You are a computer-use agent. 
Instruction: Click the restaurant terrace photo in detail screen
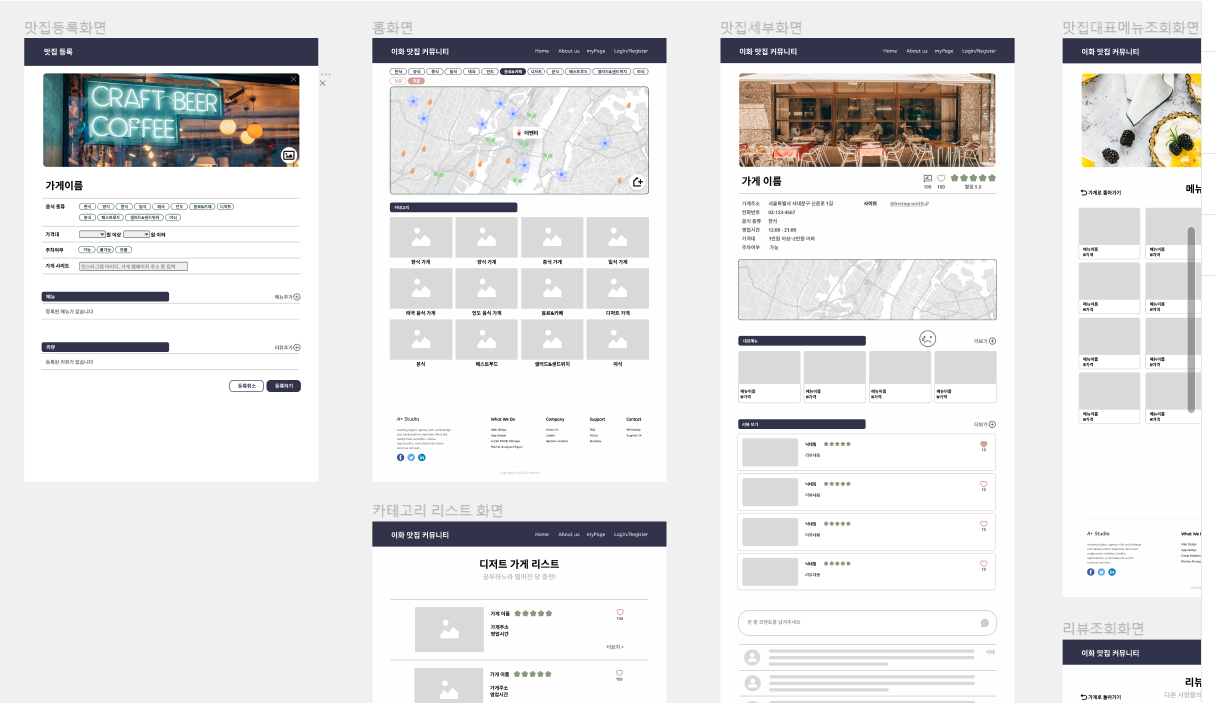tap(867, 119)
